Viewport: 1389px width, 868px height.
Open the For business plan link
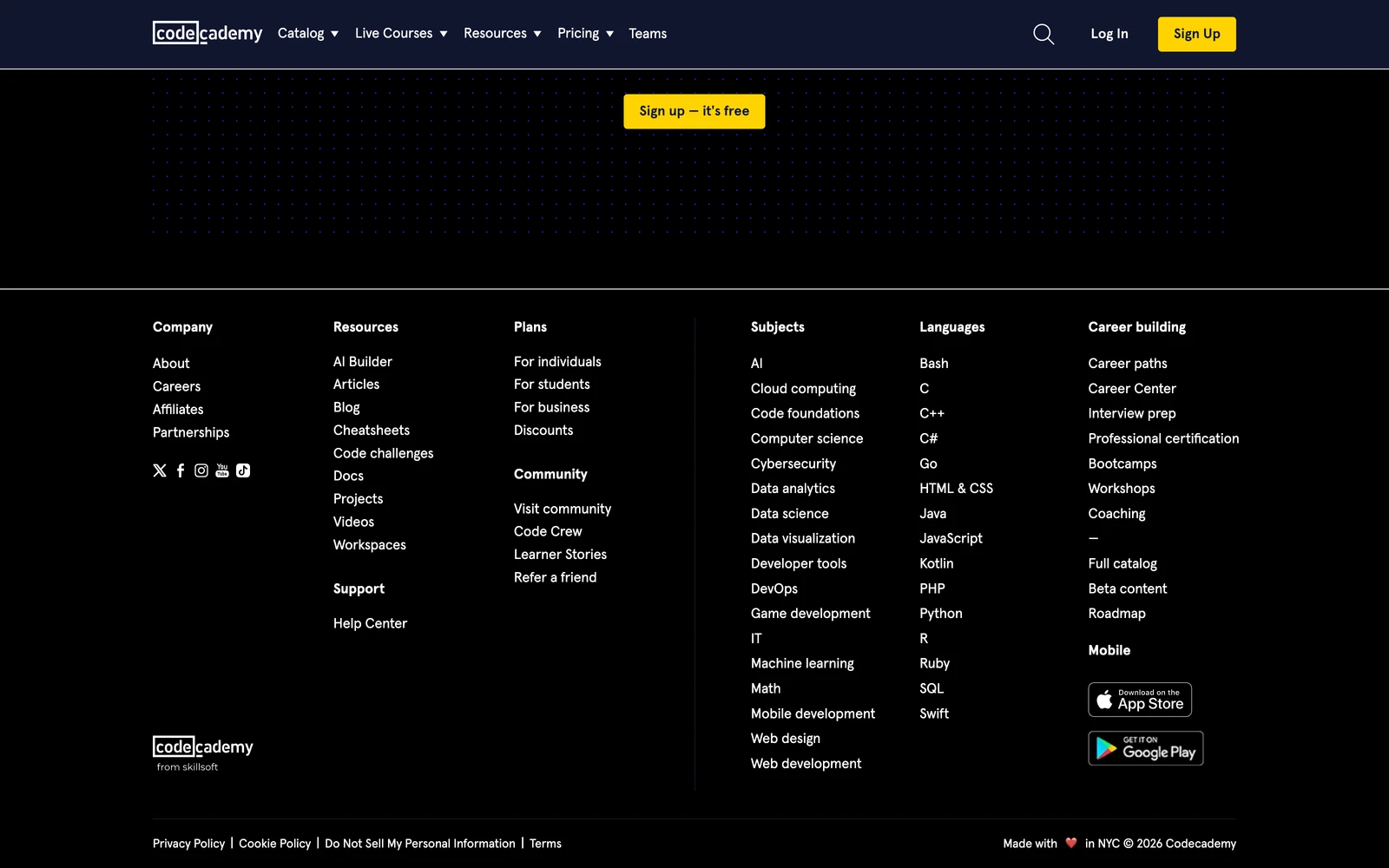[x=551, y=407]
